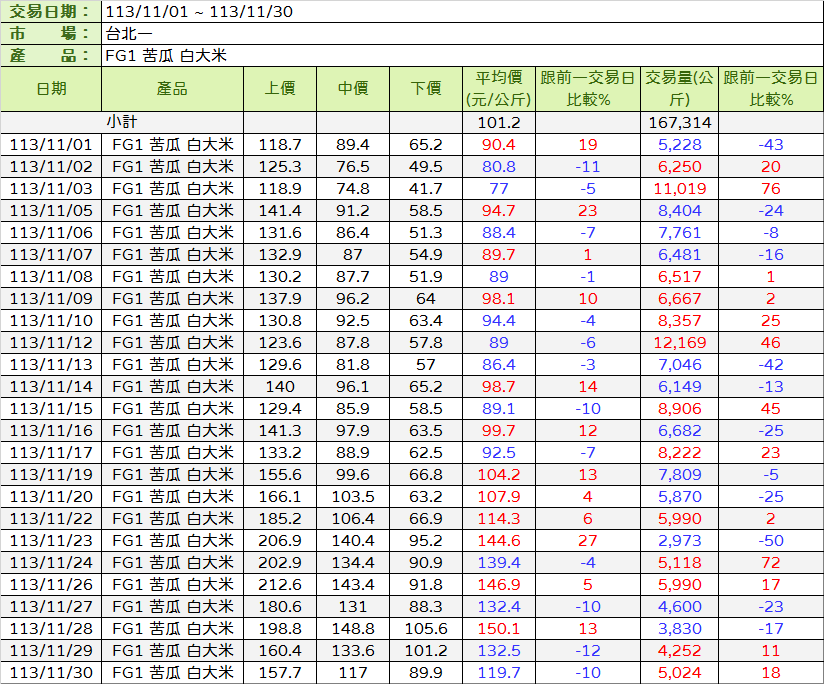Select trading volume 11,019 cell
This screenshot has width=824, height=684.
(x=679, y=188)
